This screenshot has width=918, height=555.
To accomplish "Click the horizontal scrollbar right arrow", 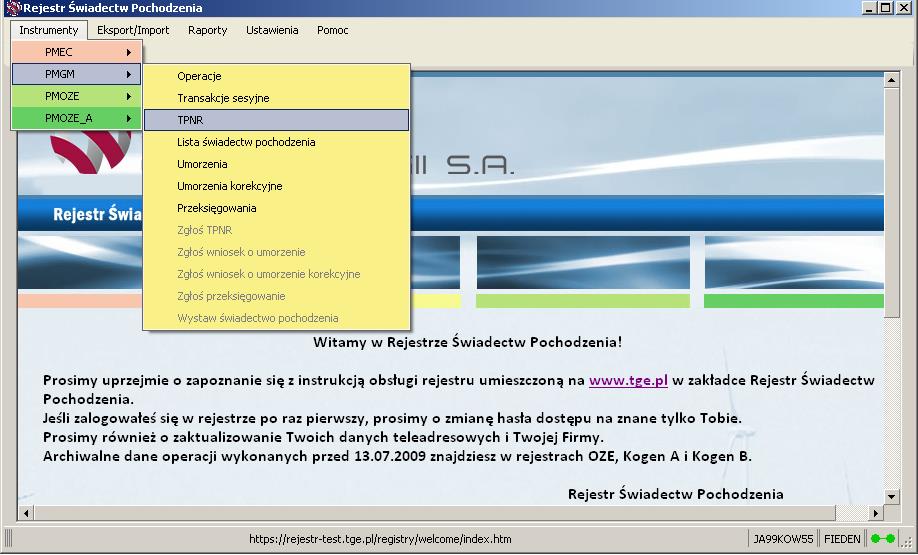I will tap(875, 513).
